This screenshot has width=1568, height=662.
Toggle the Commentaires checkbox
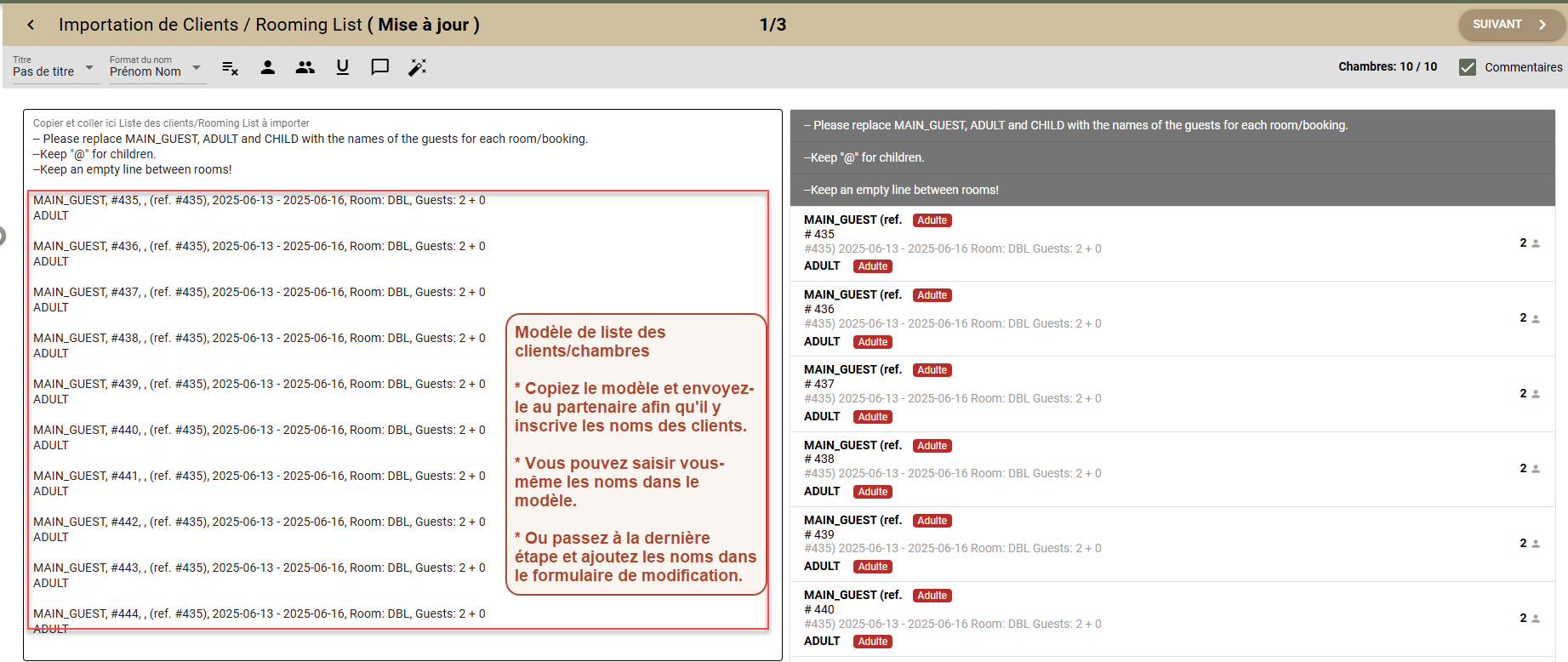pyautogui.click(x=1468, y=67)
